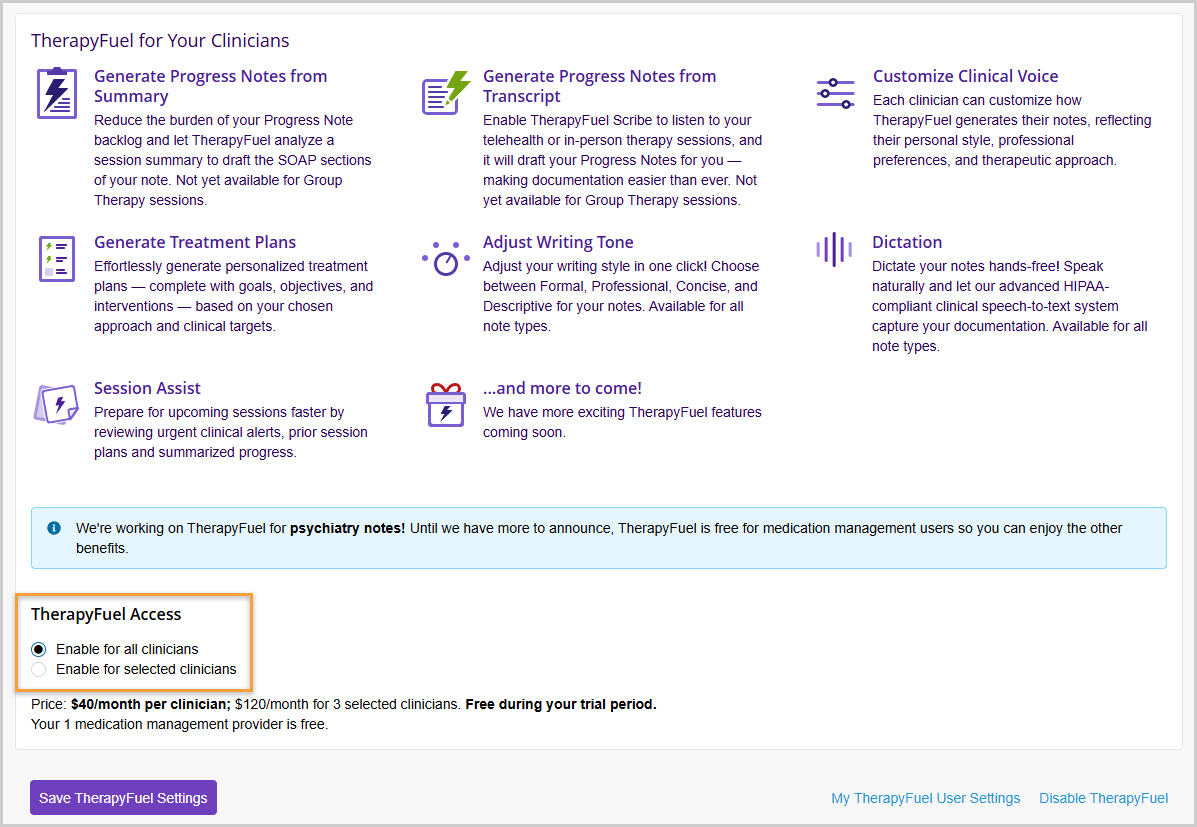Click 'TherapyFuel Access' section heading
1197x827 pixels.
[106, 615]
